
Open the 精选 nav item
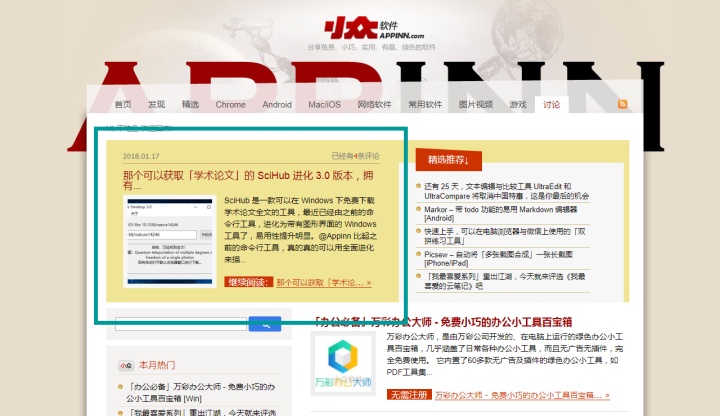point(190,105)
